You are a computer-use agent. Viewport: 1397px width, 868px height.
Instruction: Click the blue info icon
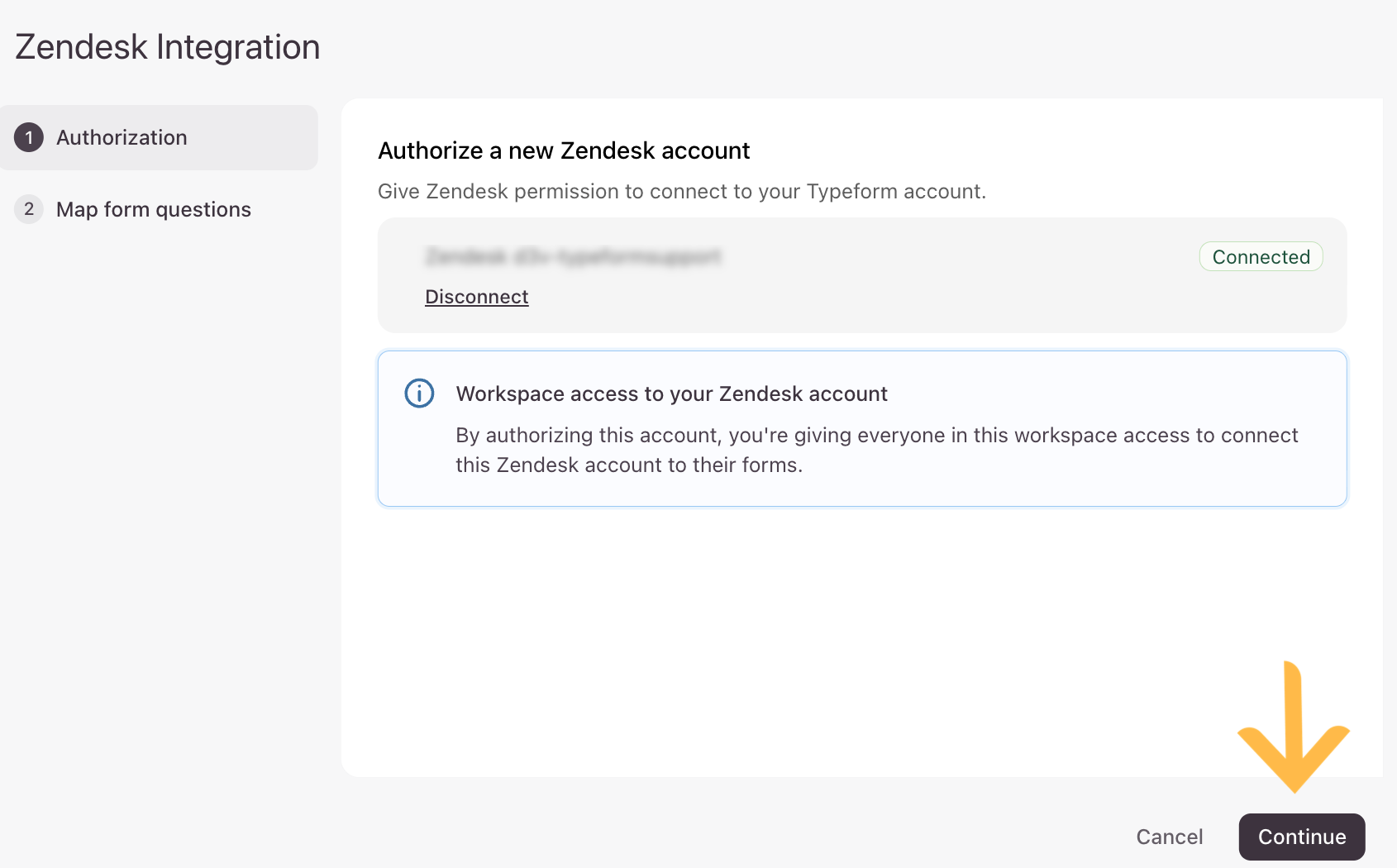coord(419,393)
